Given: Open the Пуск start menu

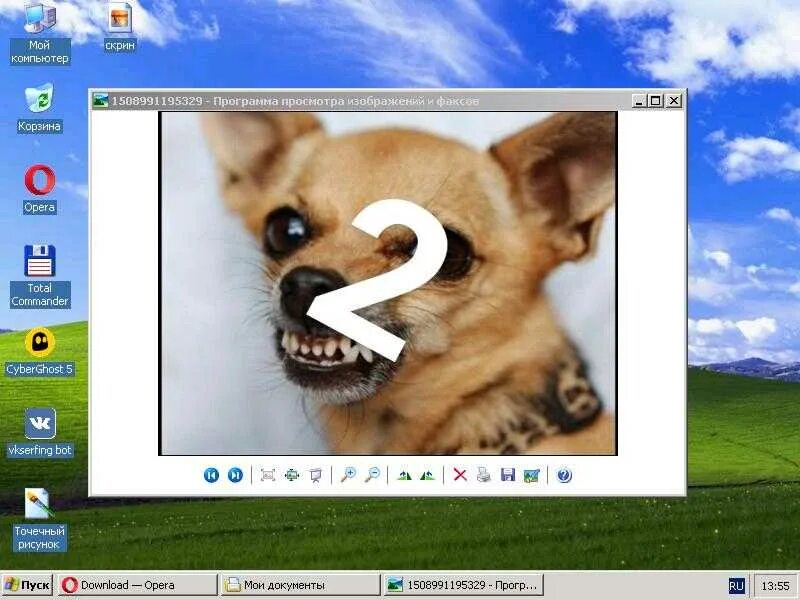Looking at the screenshot, I should click(27, 585).
